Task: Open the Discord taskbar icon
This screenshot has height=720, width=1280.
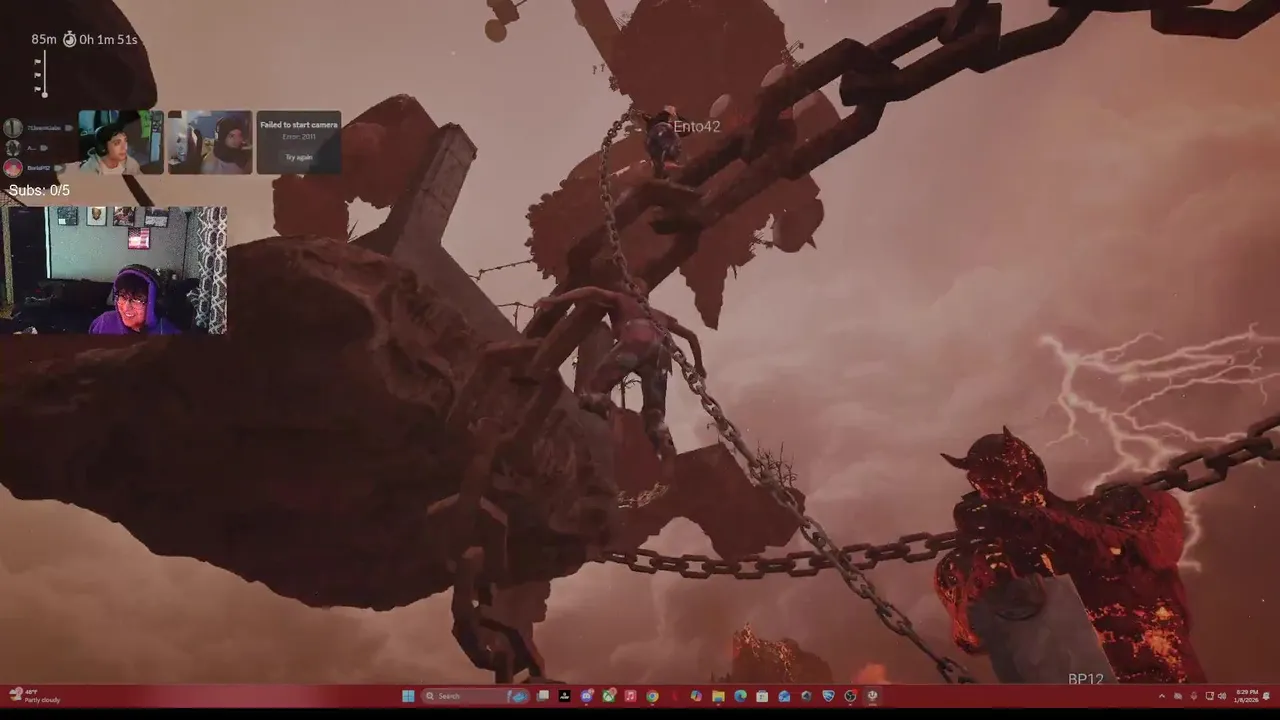Action: pos(587,696)
